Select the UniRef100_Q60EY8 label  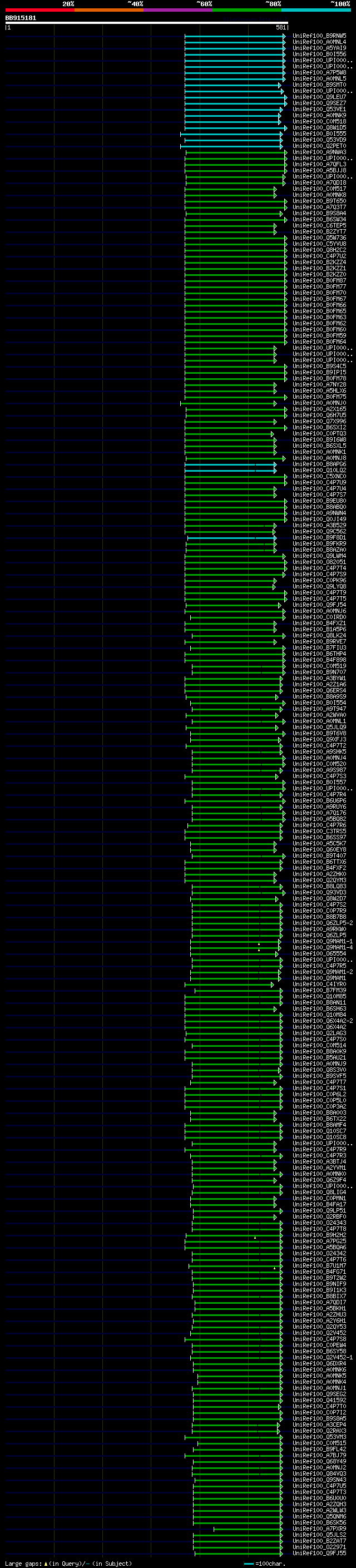click(x=319, y=850)
